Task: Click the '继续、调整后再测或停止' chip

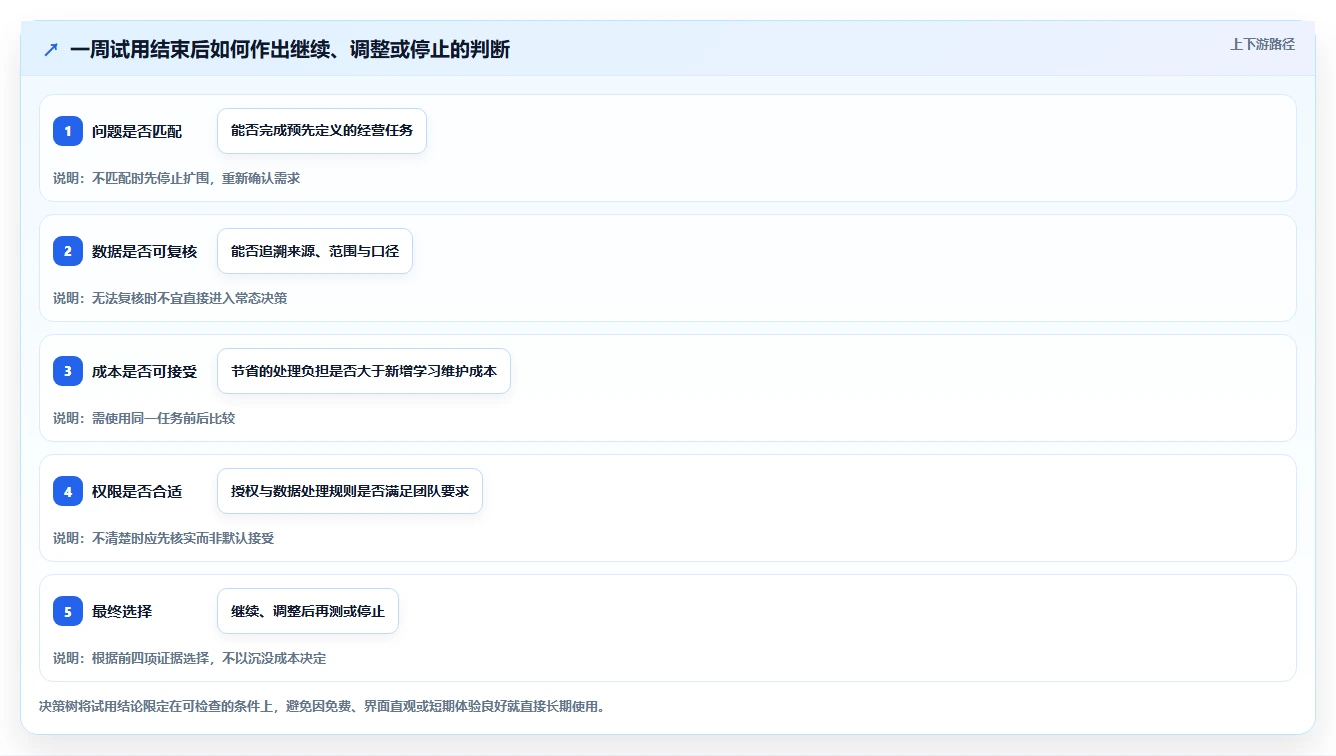Action: click(308, 611)
